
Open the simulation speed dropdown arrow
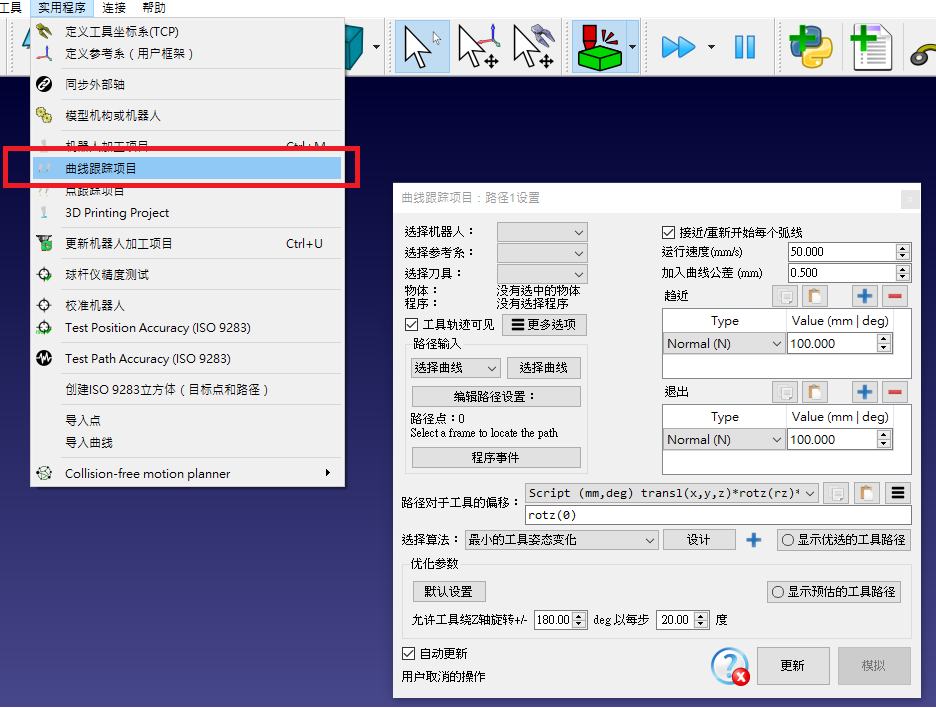point(711,47)
